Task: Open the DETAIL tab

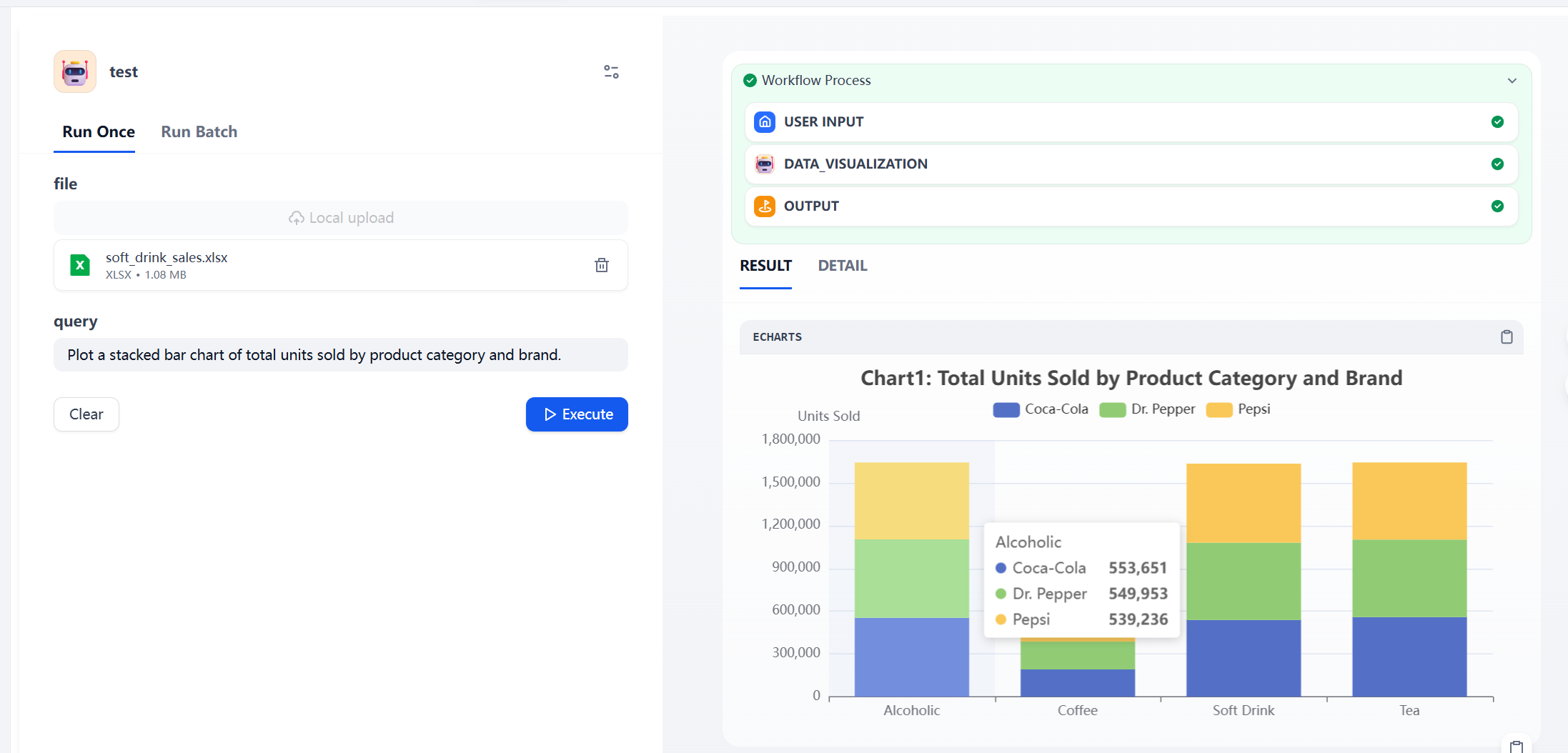Action: click(x=842, y=266)
